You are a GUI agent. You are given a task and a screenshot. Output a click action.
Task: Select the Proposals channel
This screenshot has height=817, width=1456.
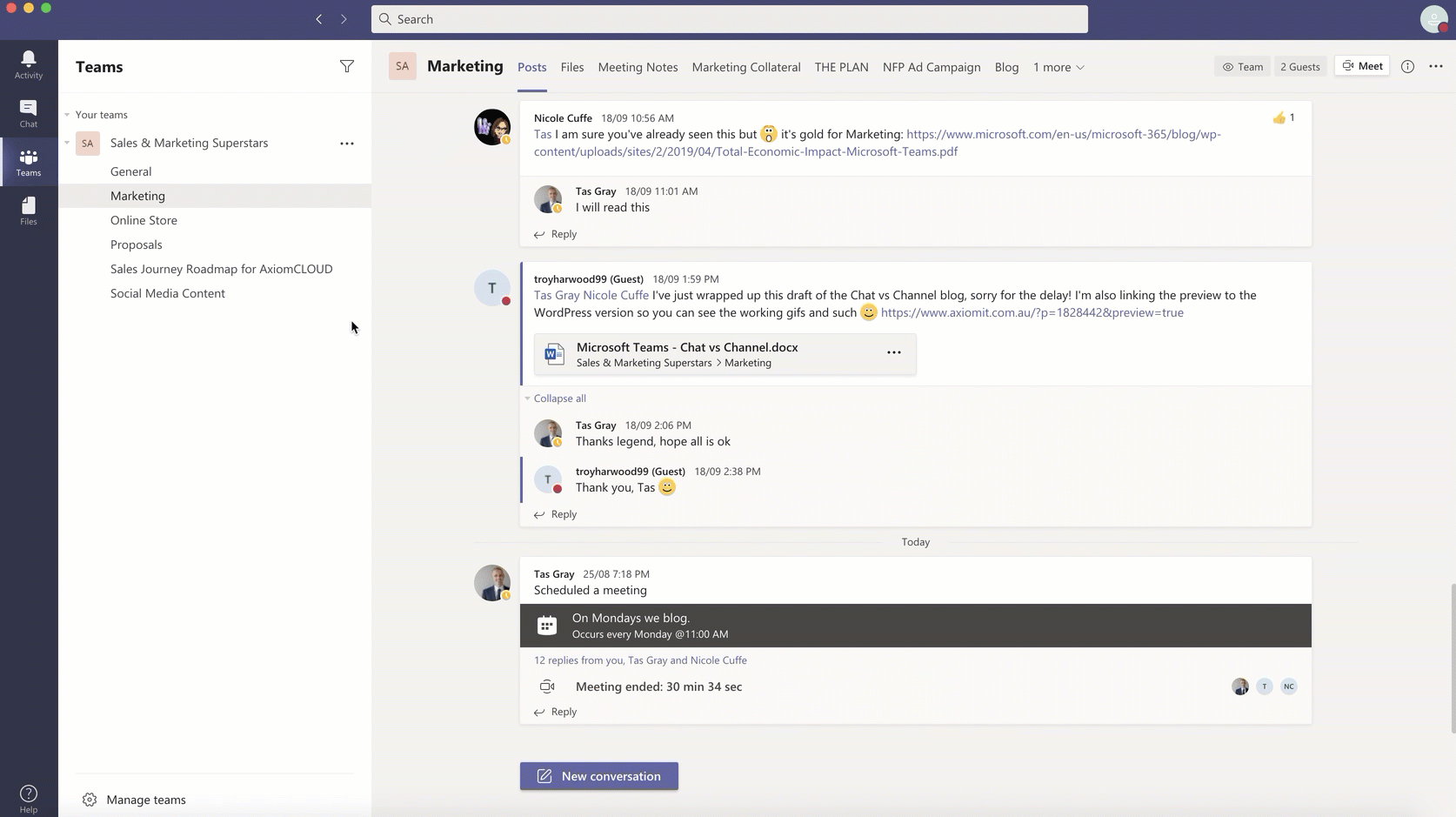215,244
